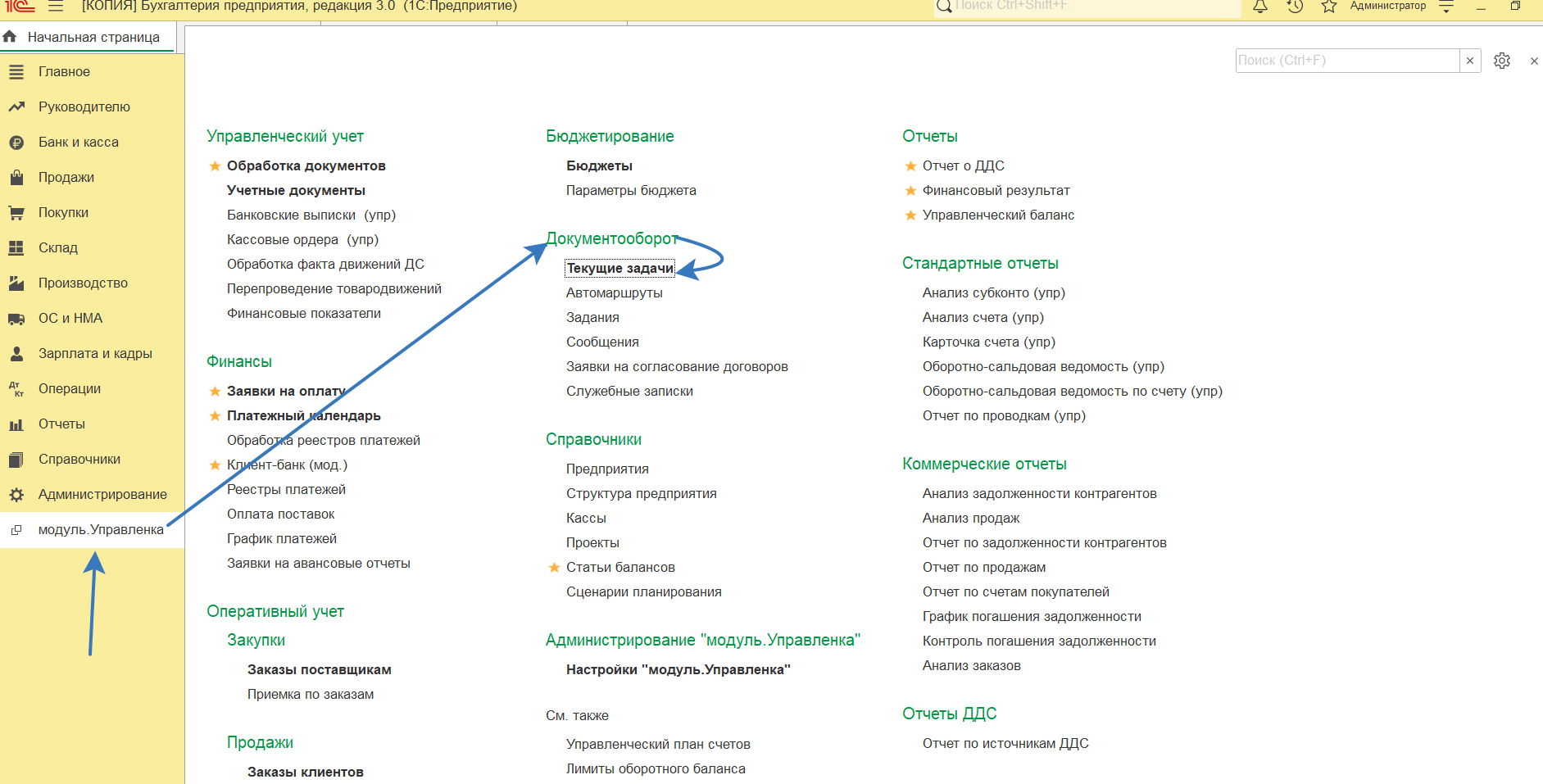
Task: Open the Учетные документы link
Action: (x=296, y=191)
